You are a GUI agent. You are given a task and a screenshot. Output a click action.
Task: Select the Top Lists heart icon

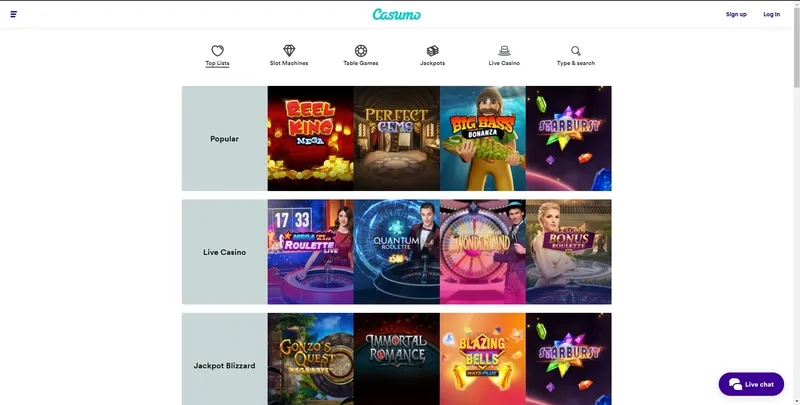point(217,50)
